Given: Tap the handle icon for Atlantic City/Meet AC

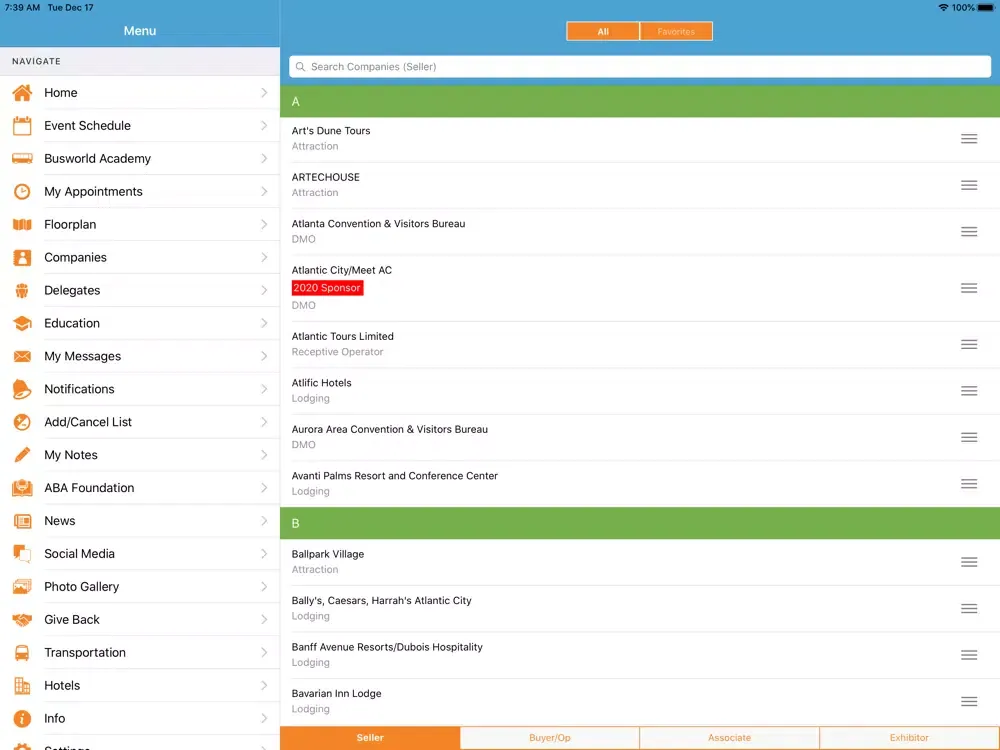Looking at the screenshot, I should (x=969, y=288).
